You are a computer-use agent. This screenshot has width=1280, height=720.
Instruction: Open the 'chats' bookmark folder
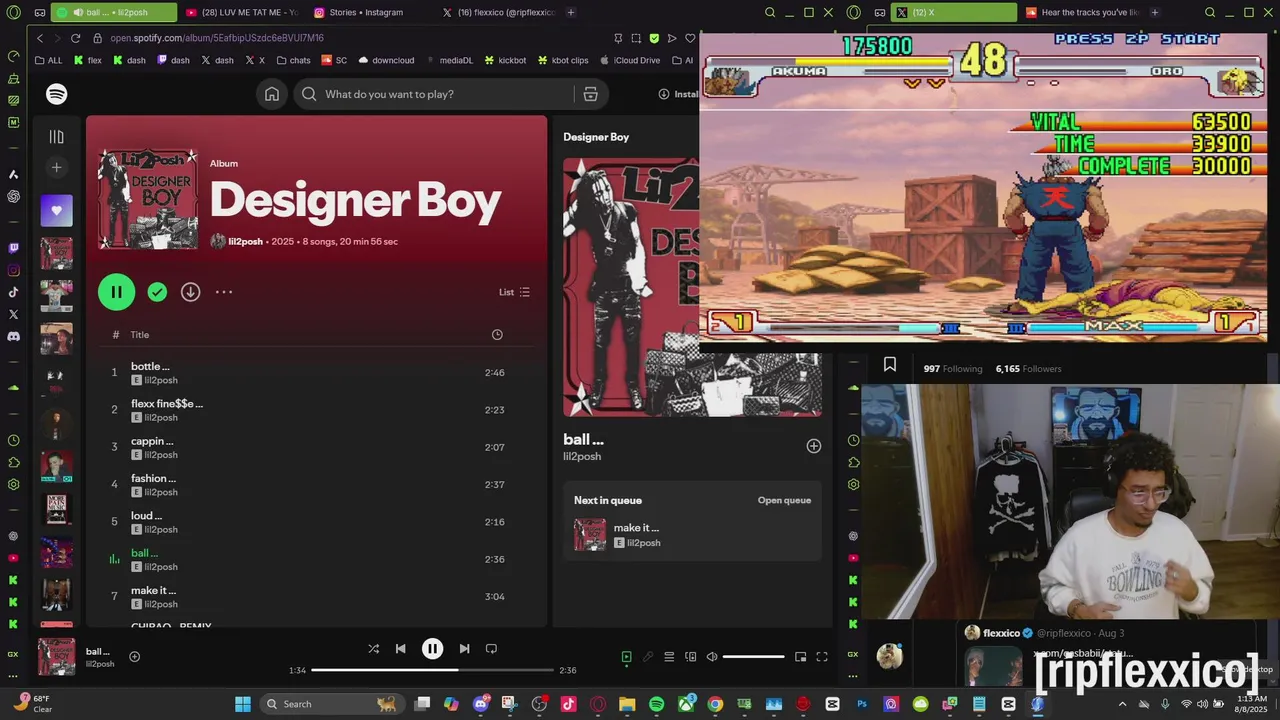click(x=293, y=60)
